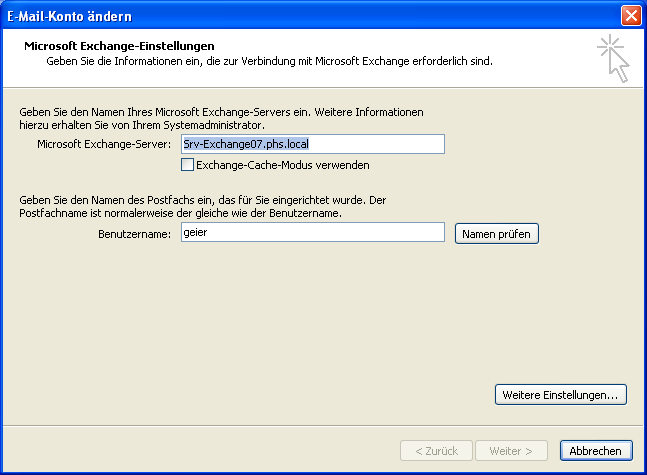Click the Microsoft Exchange-Server label
The width and height of the screenshot is (647, 475).
[x=104, y=145]
